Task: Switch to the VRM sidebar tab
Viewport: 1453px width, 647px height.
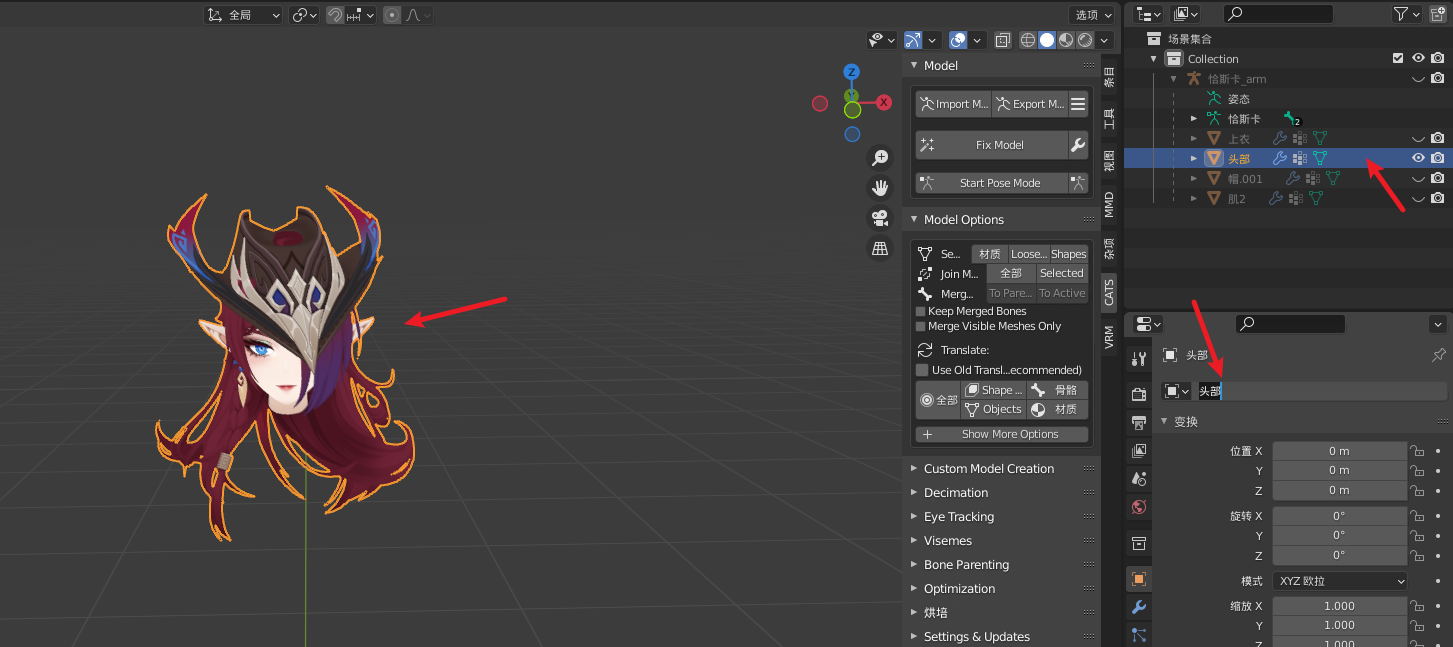Action: 1109,336
